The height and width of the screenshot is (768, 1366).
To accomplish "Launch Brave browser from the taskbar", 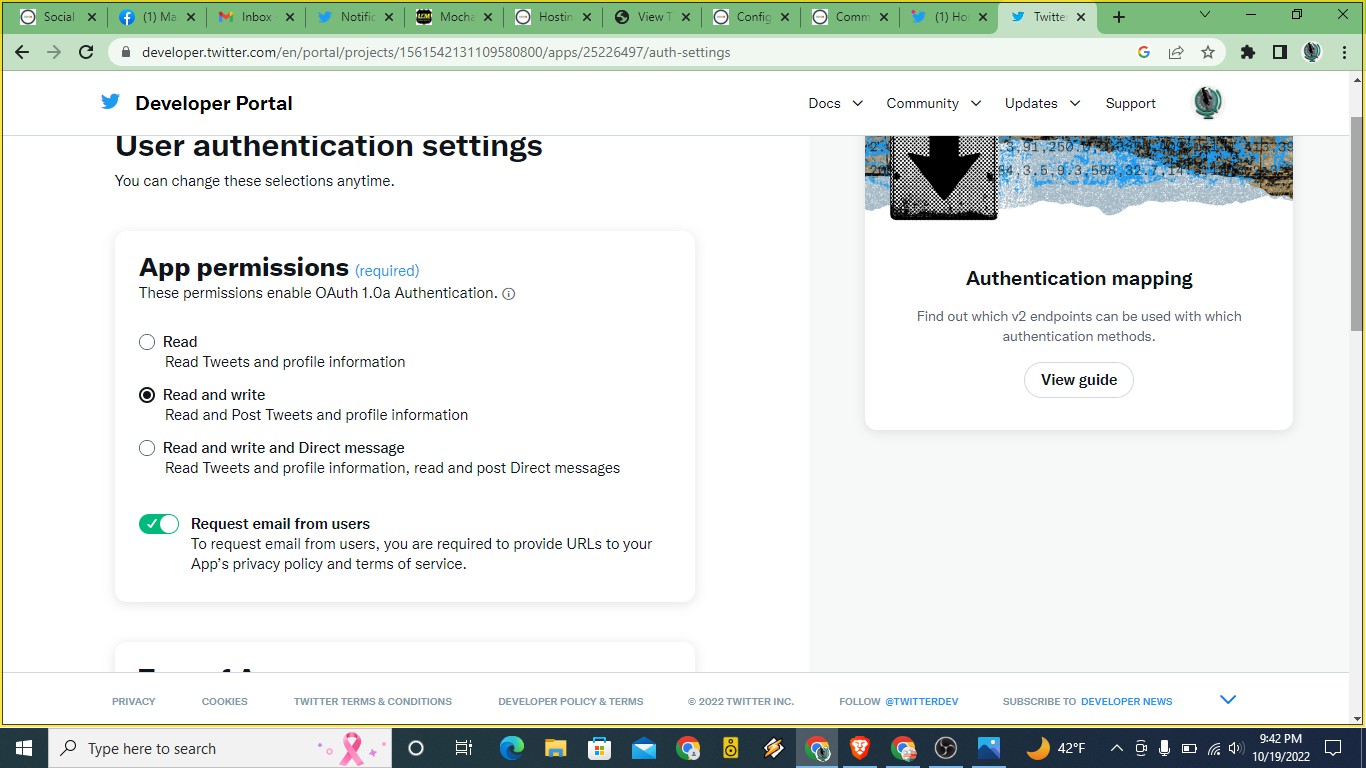I will tap(859, 748).
